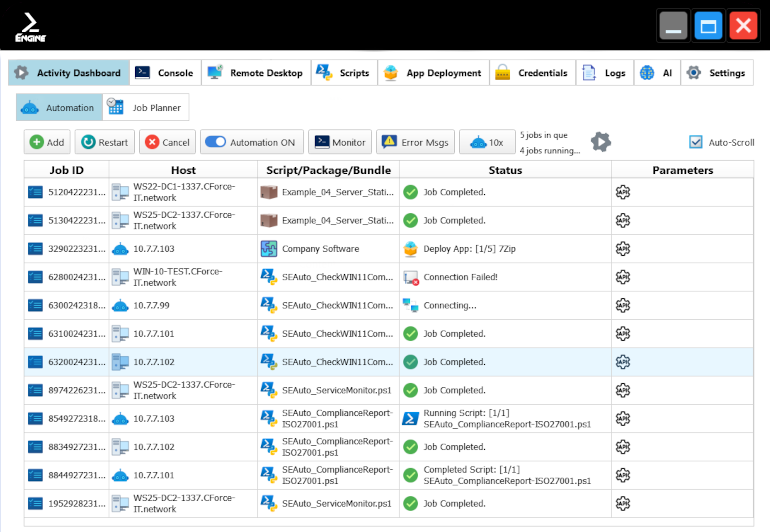Toggle the Automation ON switch
The image size is (770, 532).
215,142
